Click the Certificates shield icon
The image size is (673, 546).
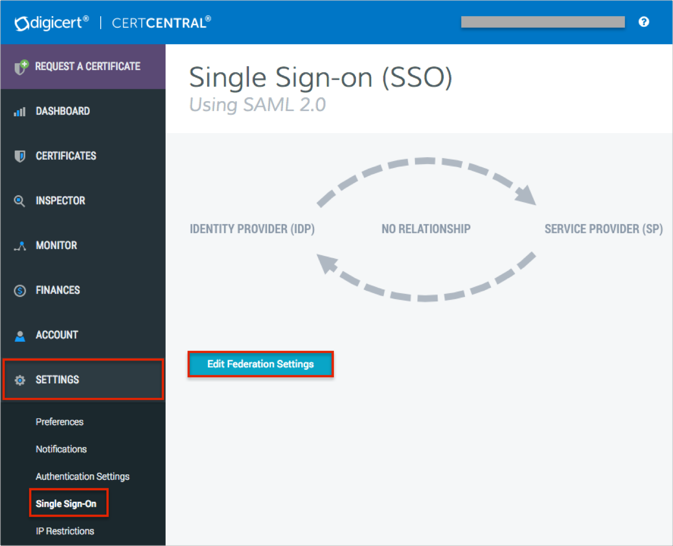pyautogui.click(x=20, y=156)
